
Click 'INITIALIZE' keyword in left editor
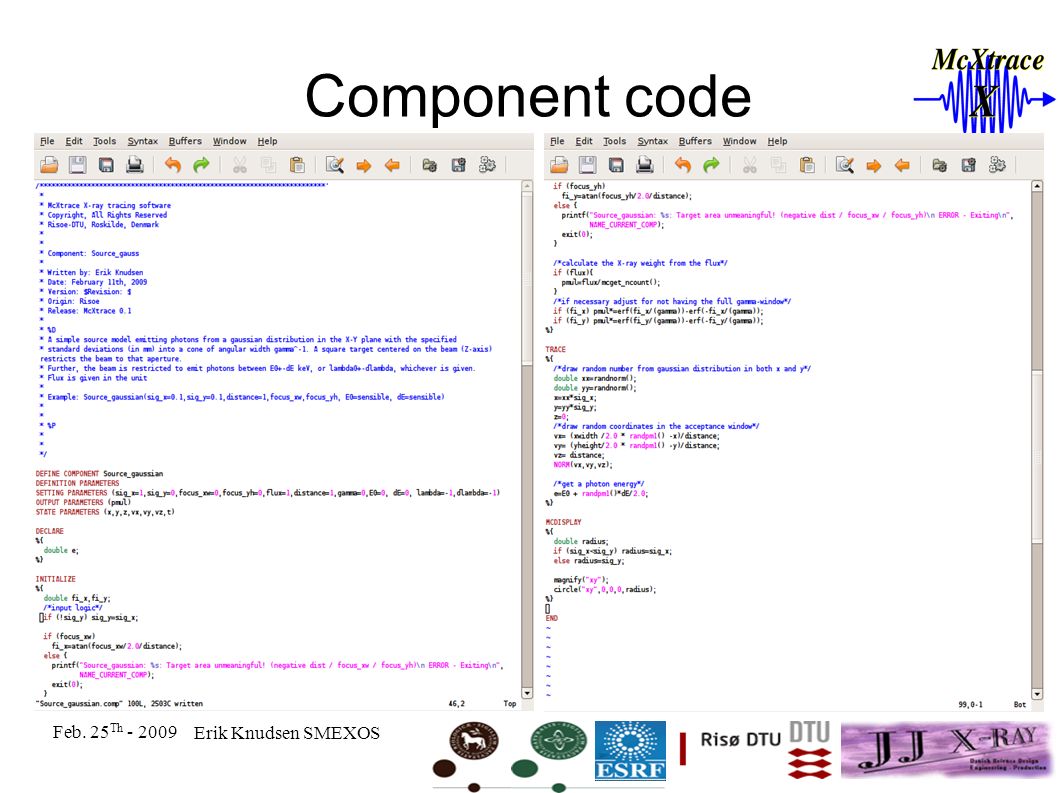[55, 579]
